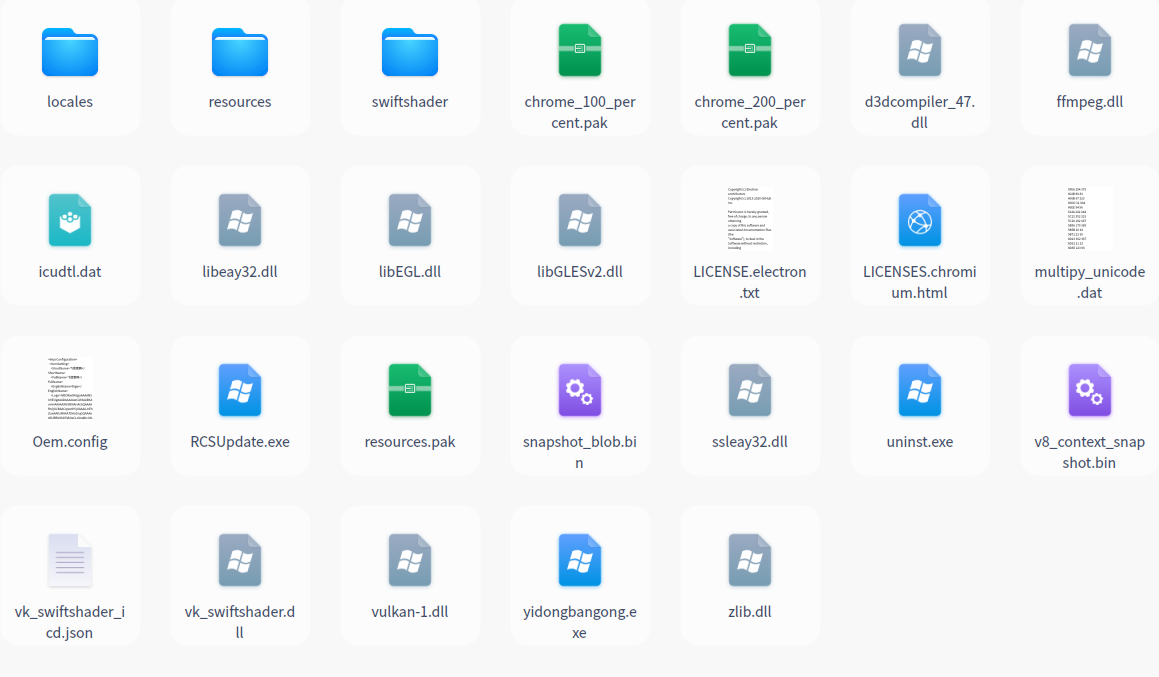The image size is (1159, 677).
Task: Select the Oem.config preview thumbnail
Action: (69, 389)
